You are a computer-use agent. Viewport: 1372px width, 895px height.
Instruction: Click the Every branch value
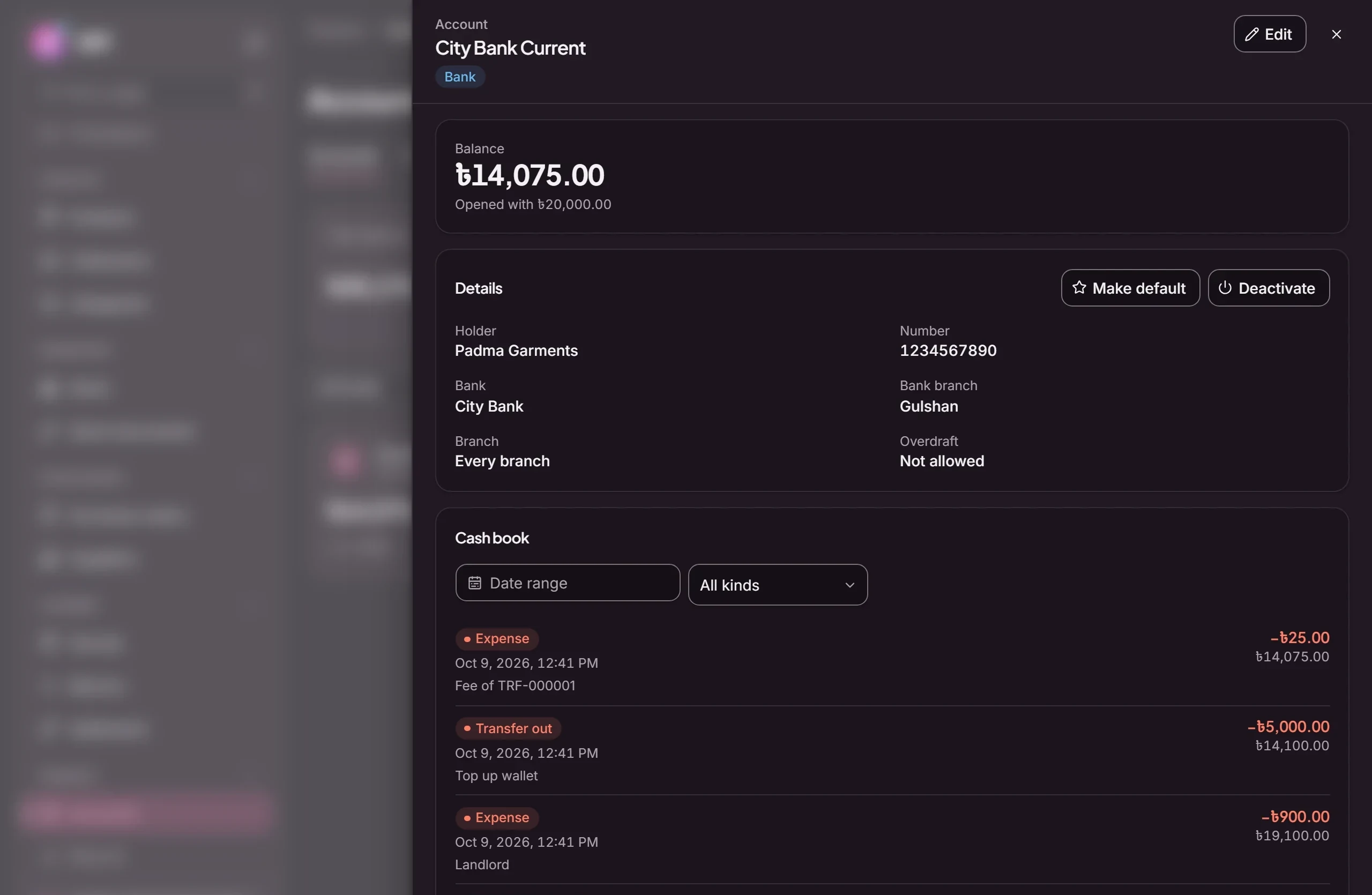click(x=502, y=461)
